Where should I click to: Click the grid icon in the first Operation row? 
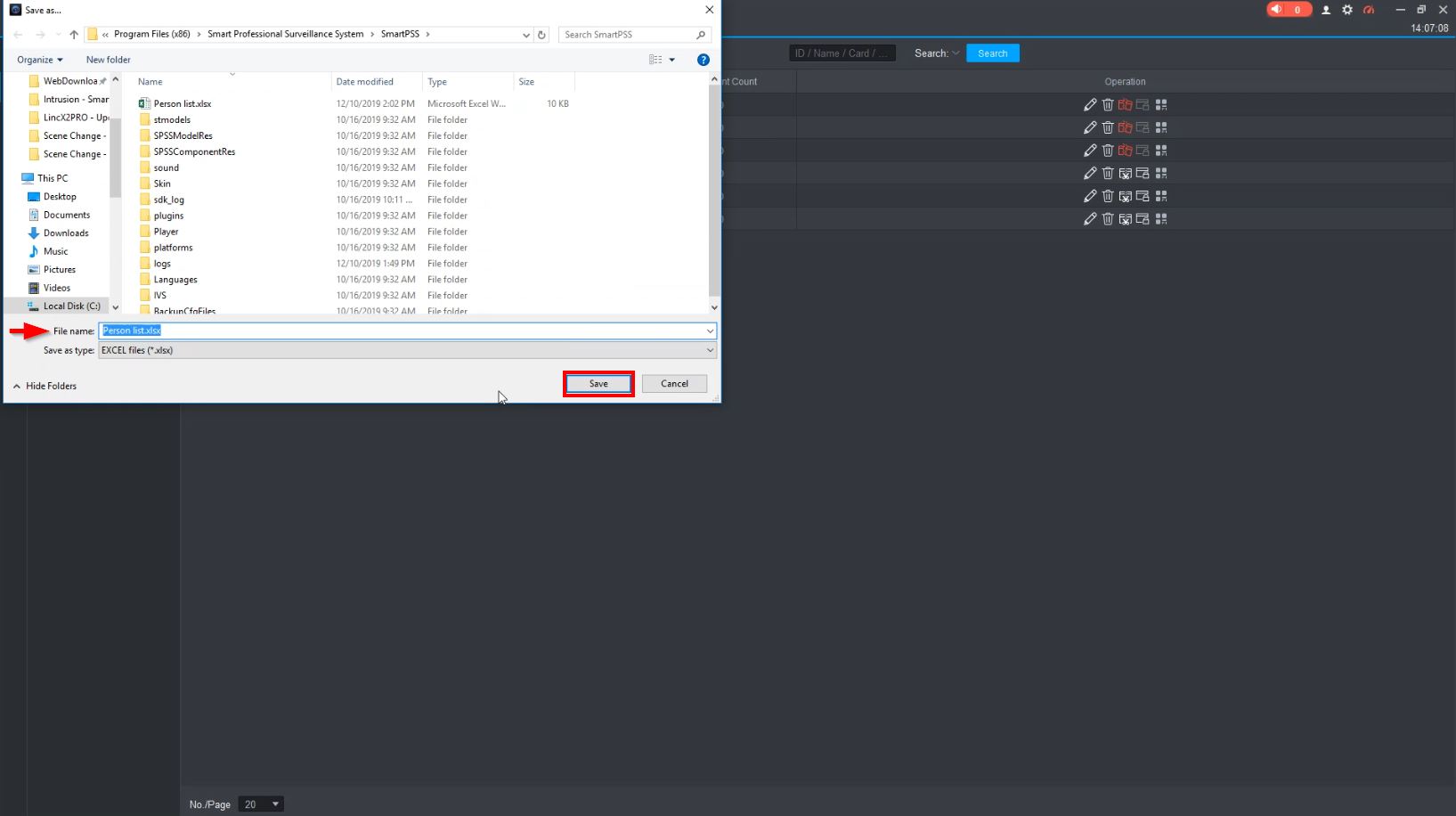1161,104
